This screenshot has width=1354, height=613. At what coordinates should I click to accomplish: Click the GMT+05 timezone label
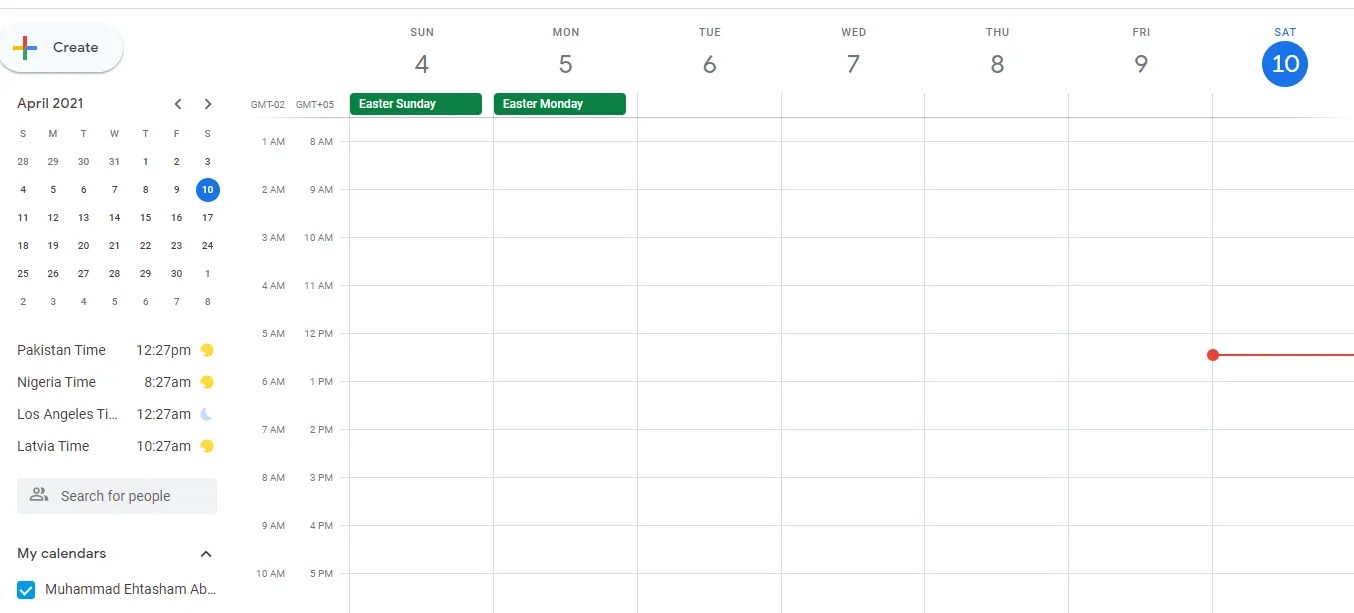coord(316,104)
